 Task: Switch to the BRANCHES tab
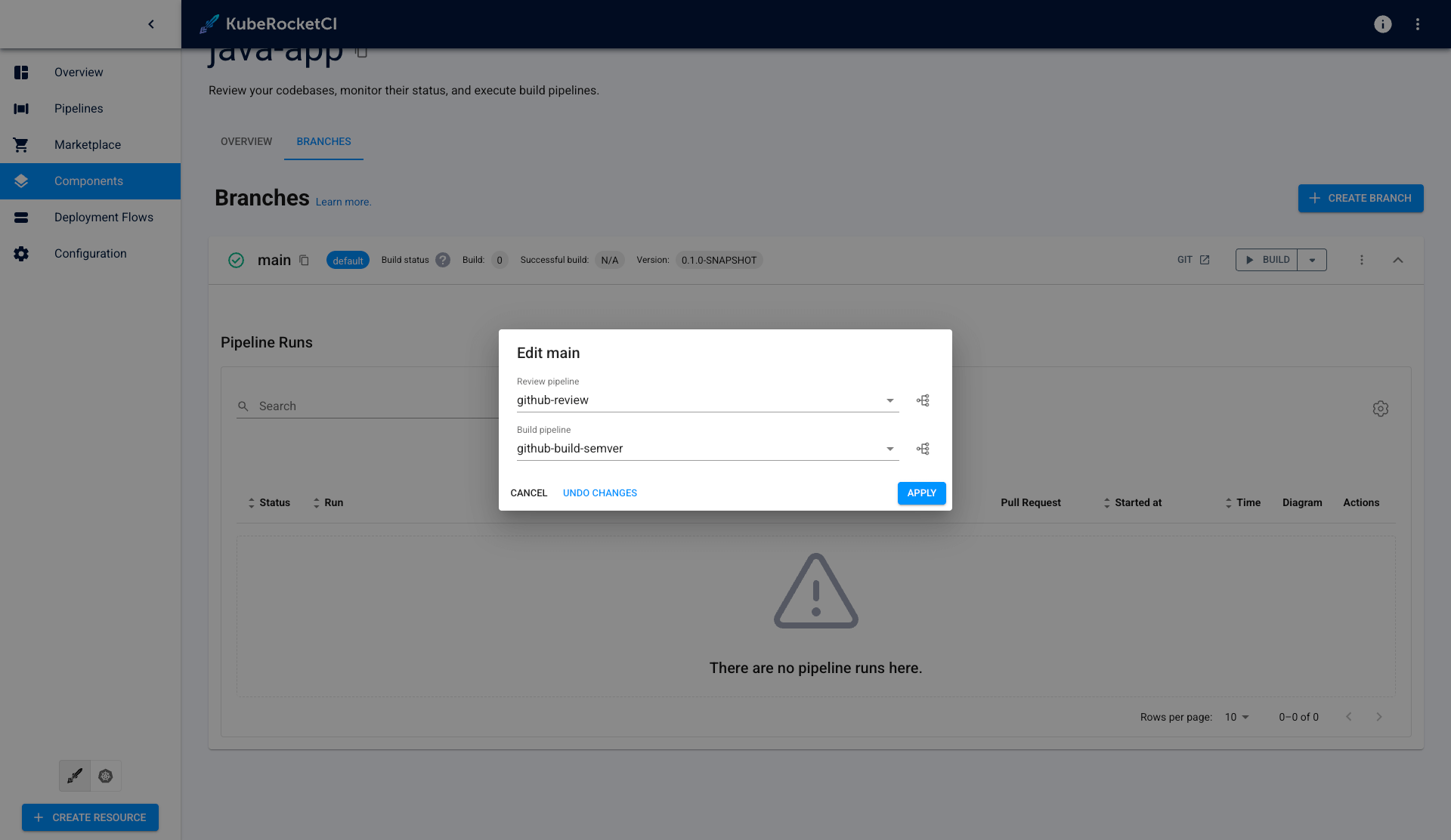tap(323, 141)
